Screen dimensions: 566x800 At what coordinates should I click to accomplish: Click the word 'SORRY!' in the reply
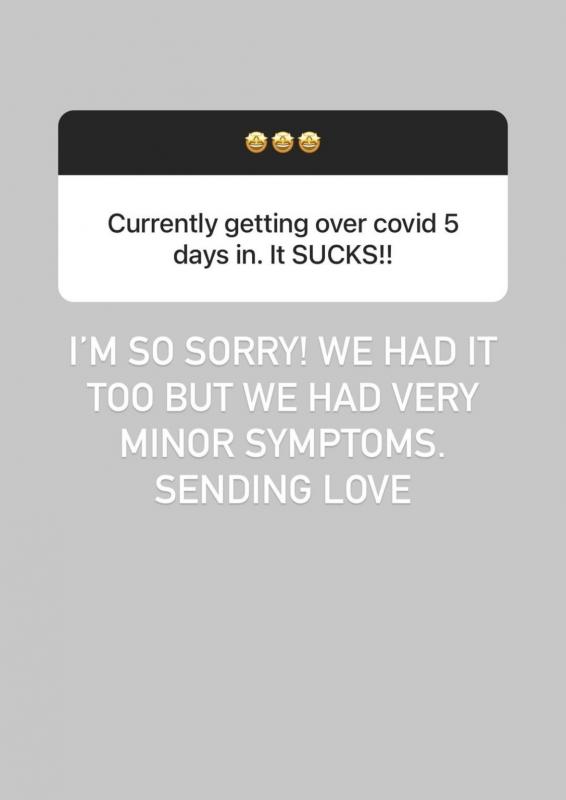247,352
